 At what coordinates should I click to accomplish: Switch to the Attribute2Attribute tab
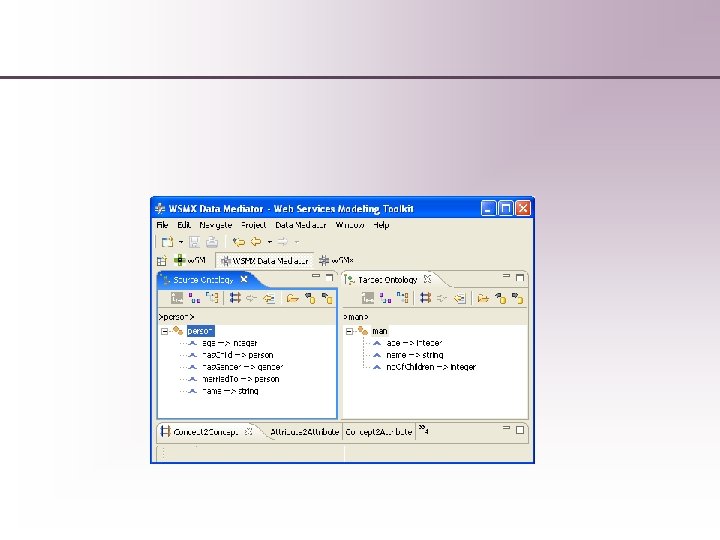305,432
